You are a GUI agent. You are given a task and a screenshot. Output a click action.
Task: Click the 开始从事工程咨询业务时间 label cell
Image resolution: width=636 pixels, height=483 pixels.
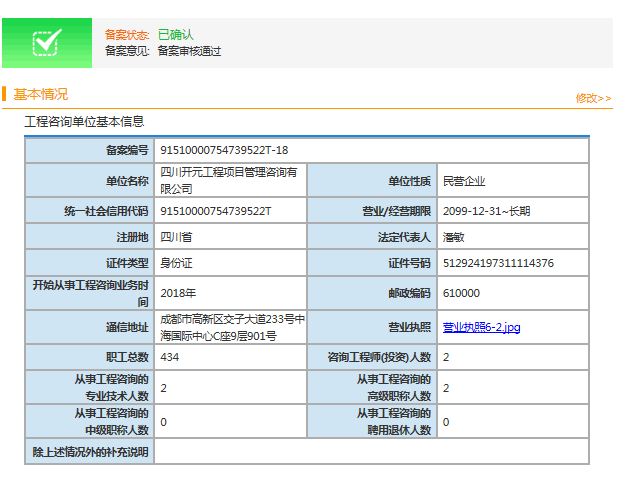[x=90, y=293]
